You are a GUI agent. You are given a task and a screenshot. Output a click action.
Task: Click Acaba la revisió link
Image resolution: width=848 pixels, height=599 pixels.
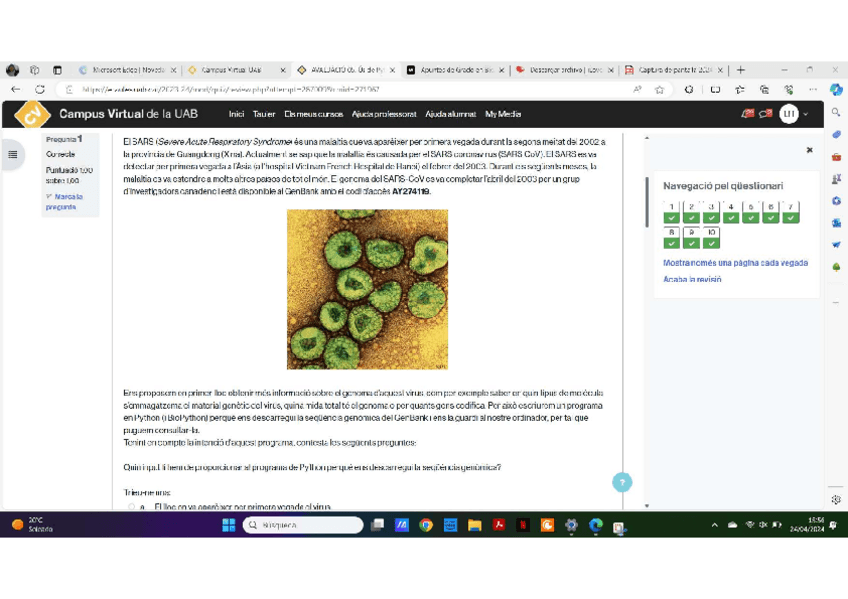pyautogui.click(x=692, y=279)
